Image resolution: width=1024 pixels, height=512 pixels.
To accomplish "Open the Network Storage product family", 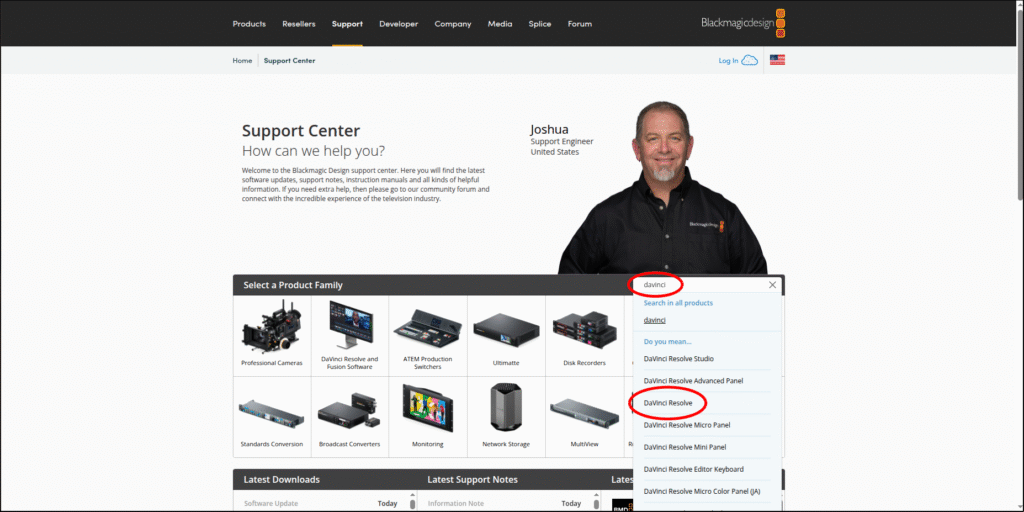I will point(506,416).
